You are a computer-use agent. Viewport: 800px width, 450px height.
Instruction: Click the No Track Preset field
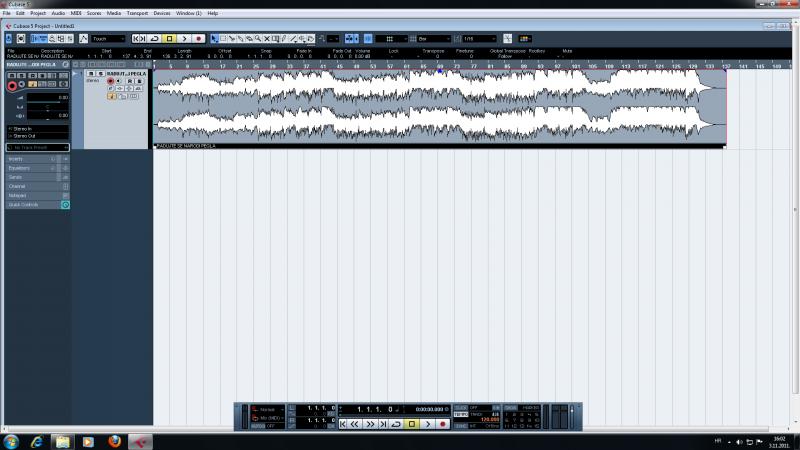point(36,147)
